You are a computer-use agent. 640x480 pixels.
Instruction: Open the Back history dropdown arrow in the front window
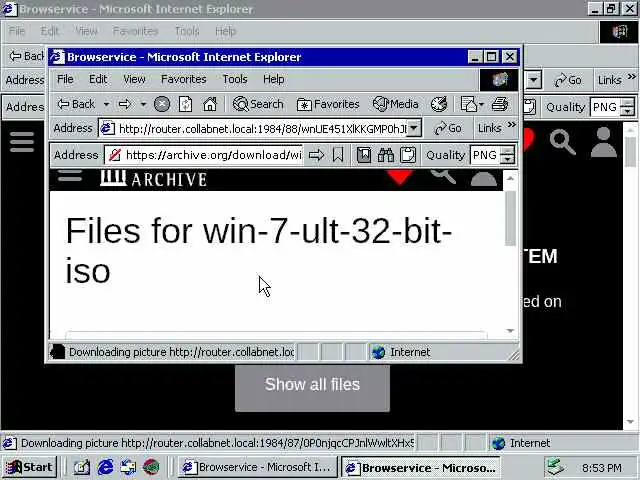[x=106, y=104]
